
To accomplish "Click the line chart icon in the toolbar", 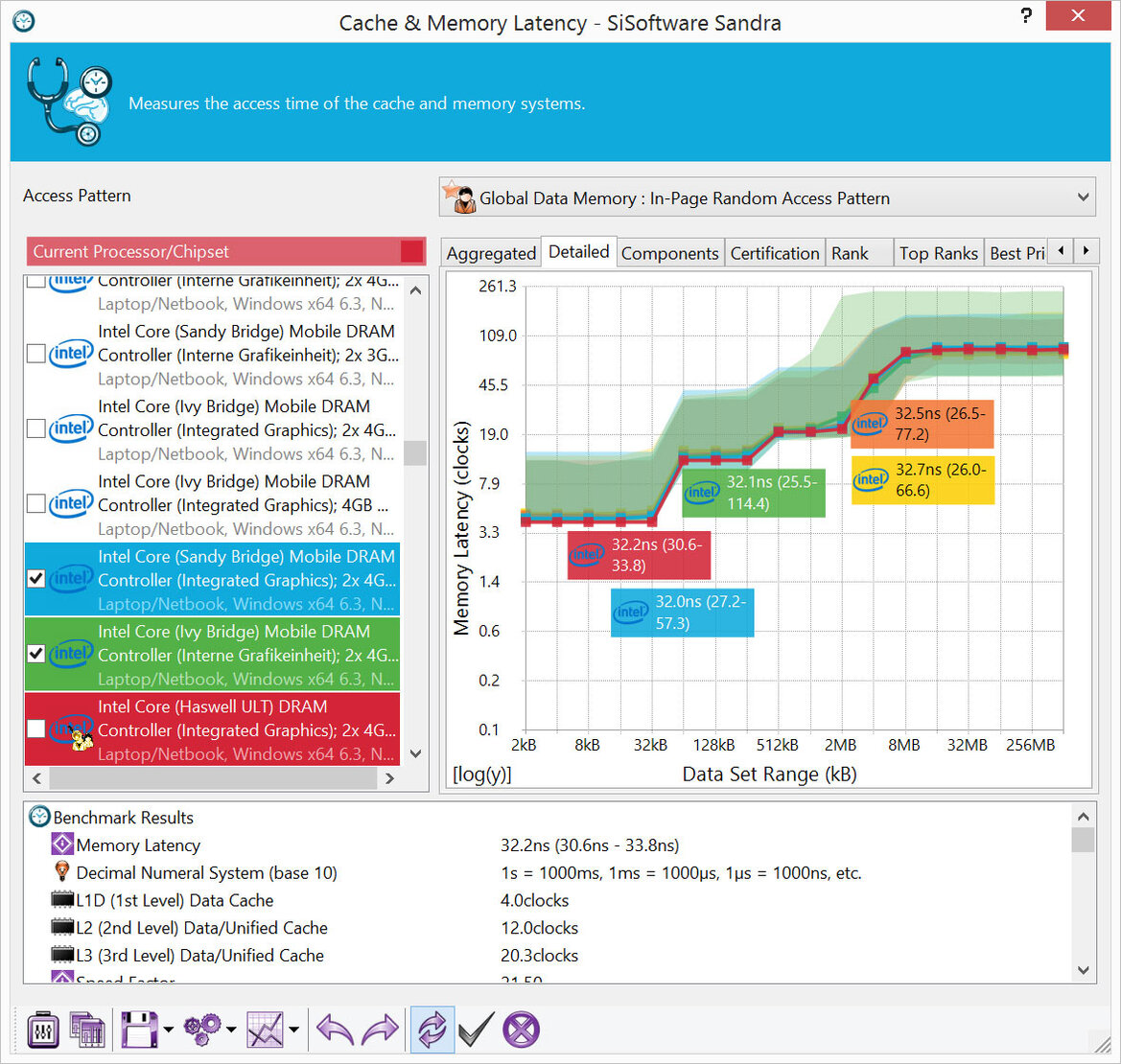I will click(265, 1030).
